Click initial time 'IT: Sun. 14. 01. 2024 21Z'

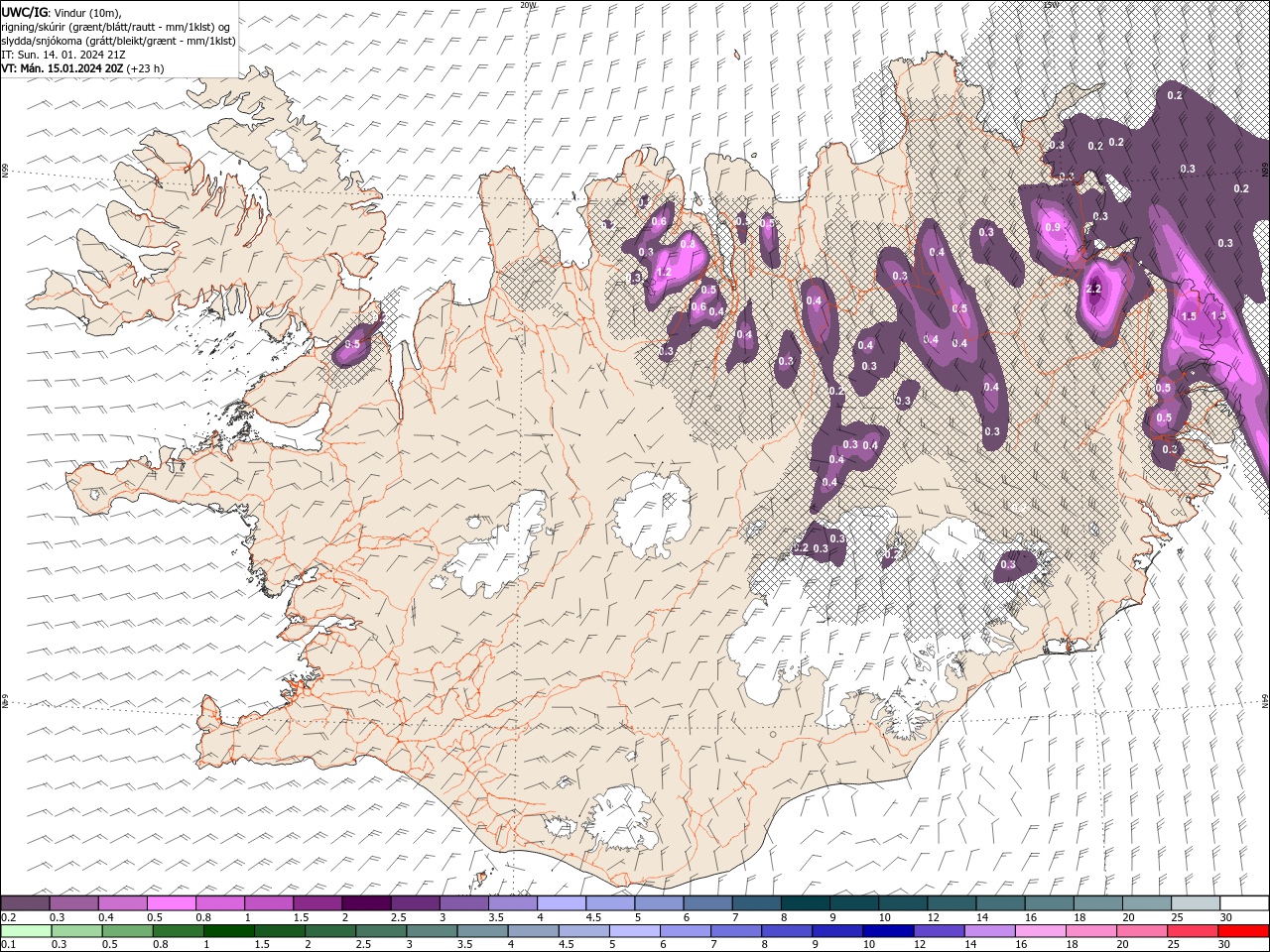(x=63, y=55)
